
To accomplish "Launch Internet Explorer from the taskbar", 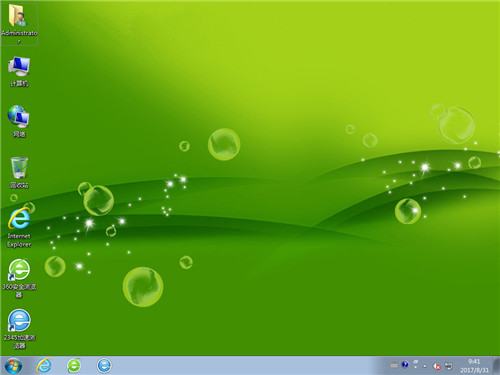I will pyautogui.click(x=44, y=366).
